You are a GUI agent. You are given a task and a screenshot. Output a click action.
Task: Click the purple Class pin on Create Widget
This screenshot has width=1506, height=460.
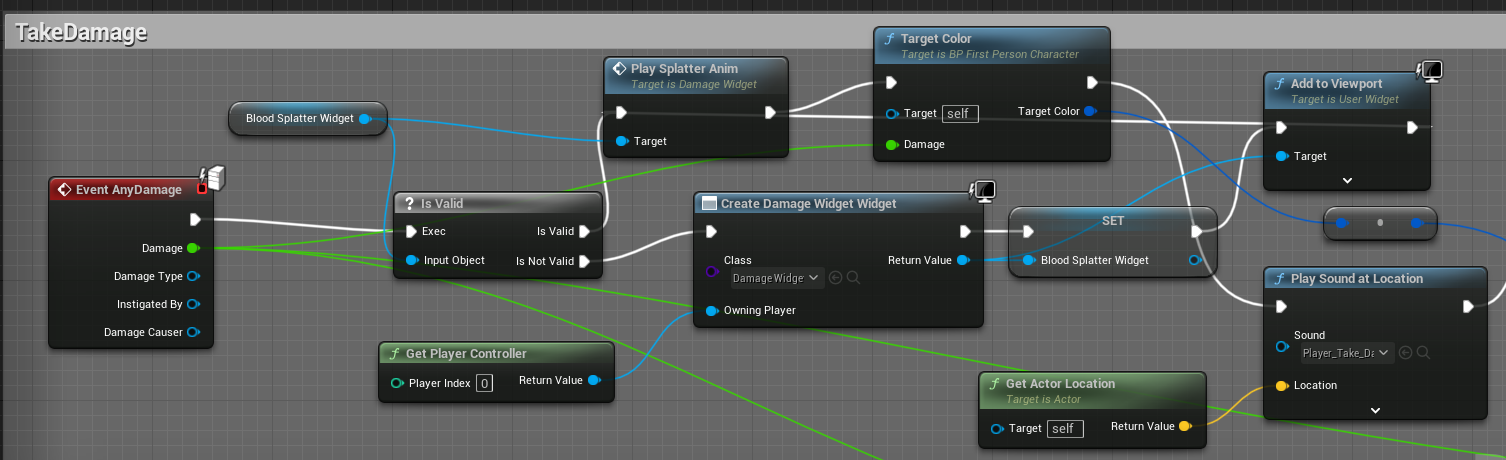[x=712, y=271]
